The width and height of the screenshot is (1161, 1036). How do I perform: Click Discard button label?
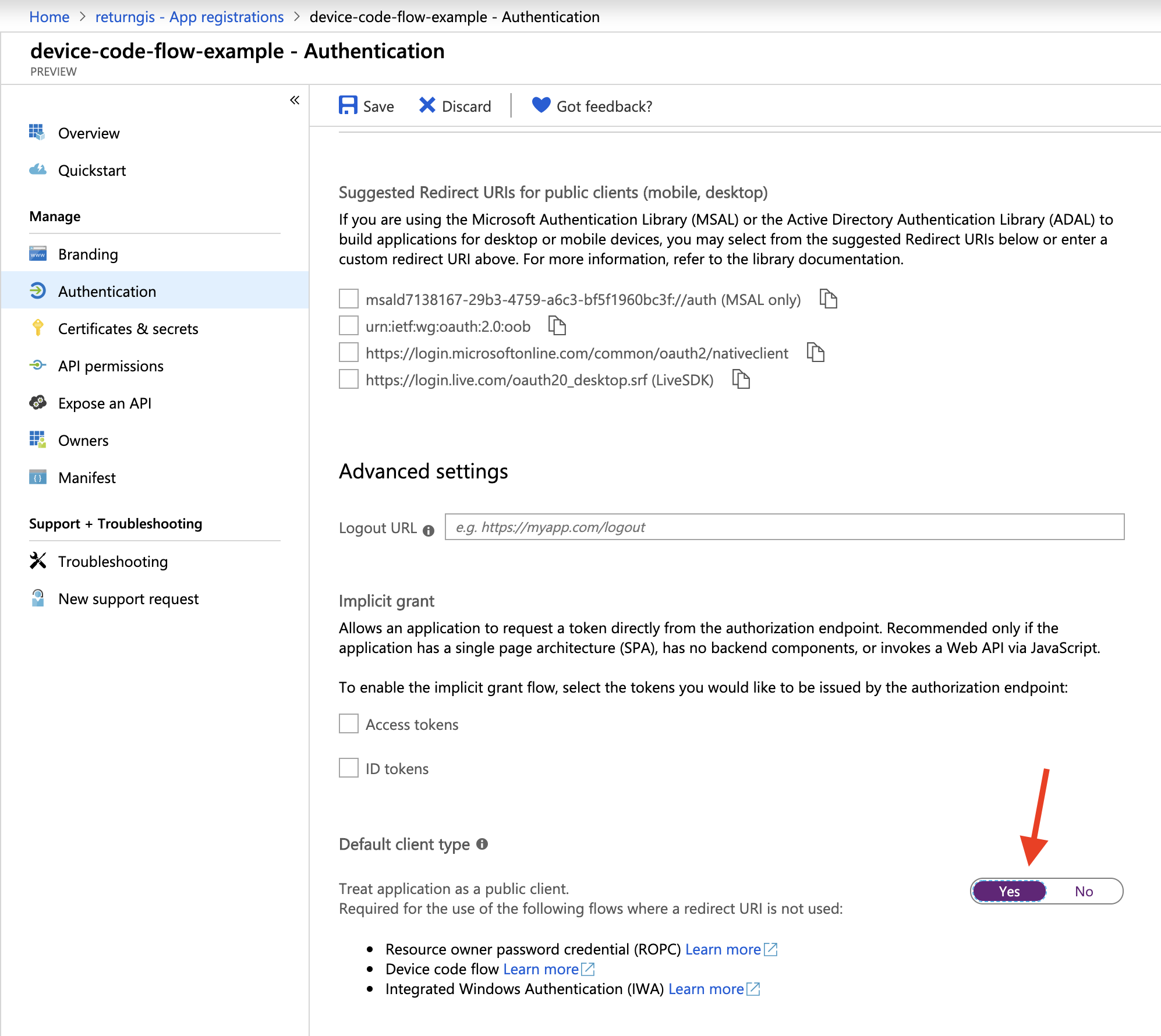point(466,107)
